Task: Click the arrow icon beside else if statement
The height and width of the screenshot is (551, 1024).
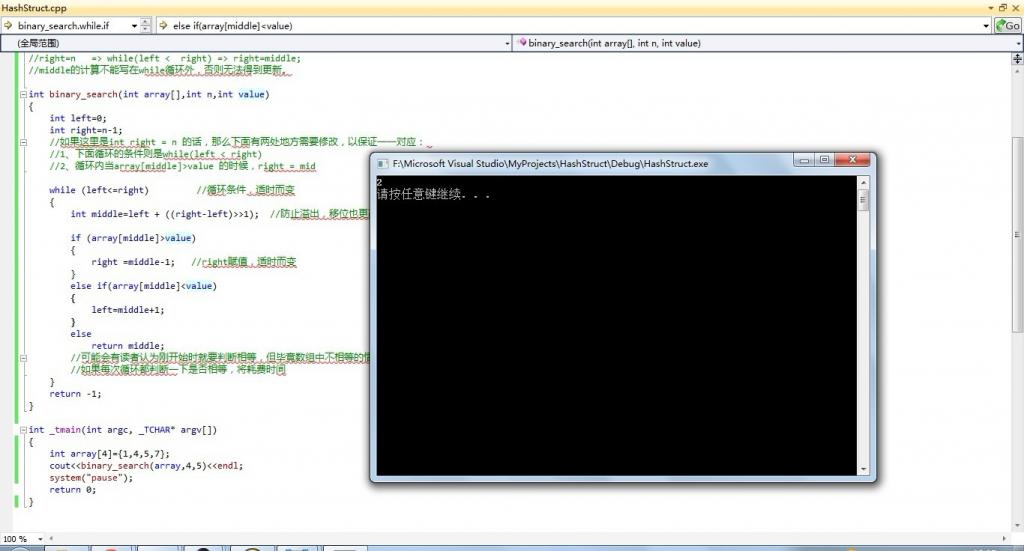Action: pos(165,25)
